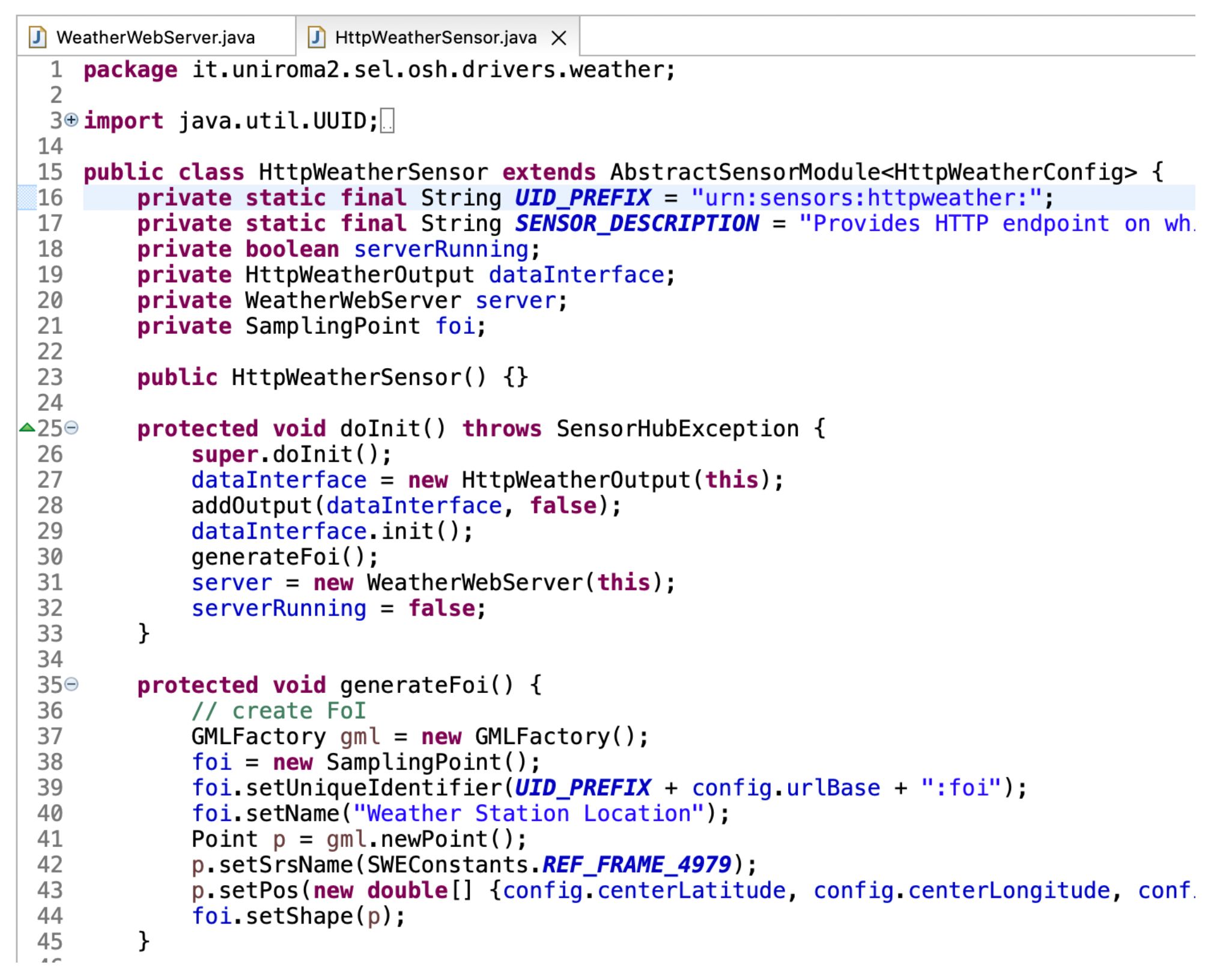Screen dimensions: 1205x980
Task: Click the "Weather Station Location" string literal
Action: pyautogui.click(x=529, y=814)
